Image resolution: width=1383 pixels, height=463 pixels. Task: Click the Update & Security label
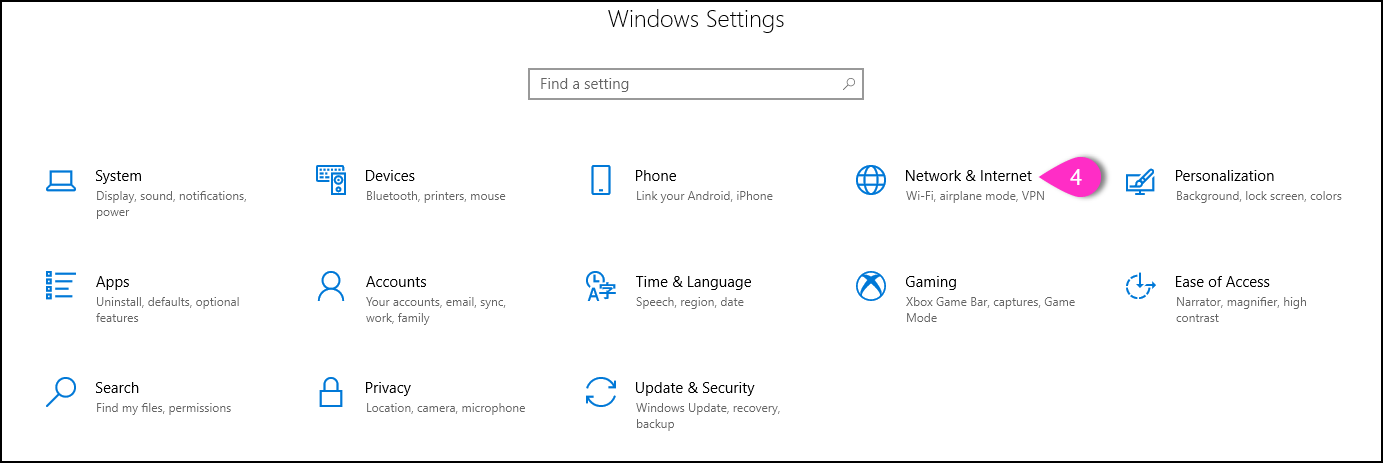pyautogui.click(x=694, y=388)
